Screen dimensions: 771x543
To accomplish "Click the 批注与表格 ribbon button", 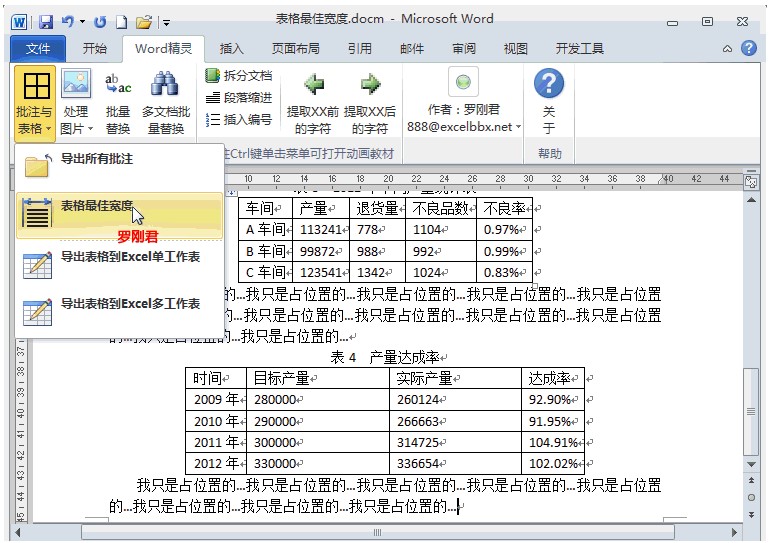I will [x=36, y=102].
